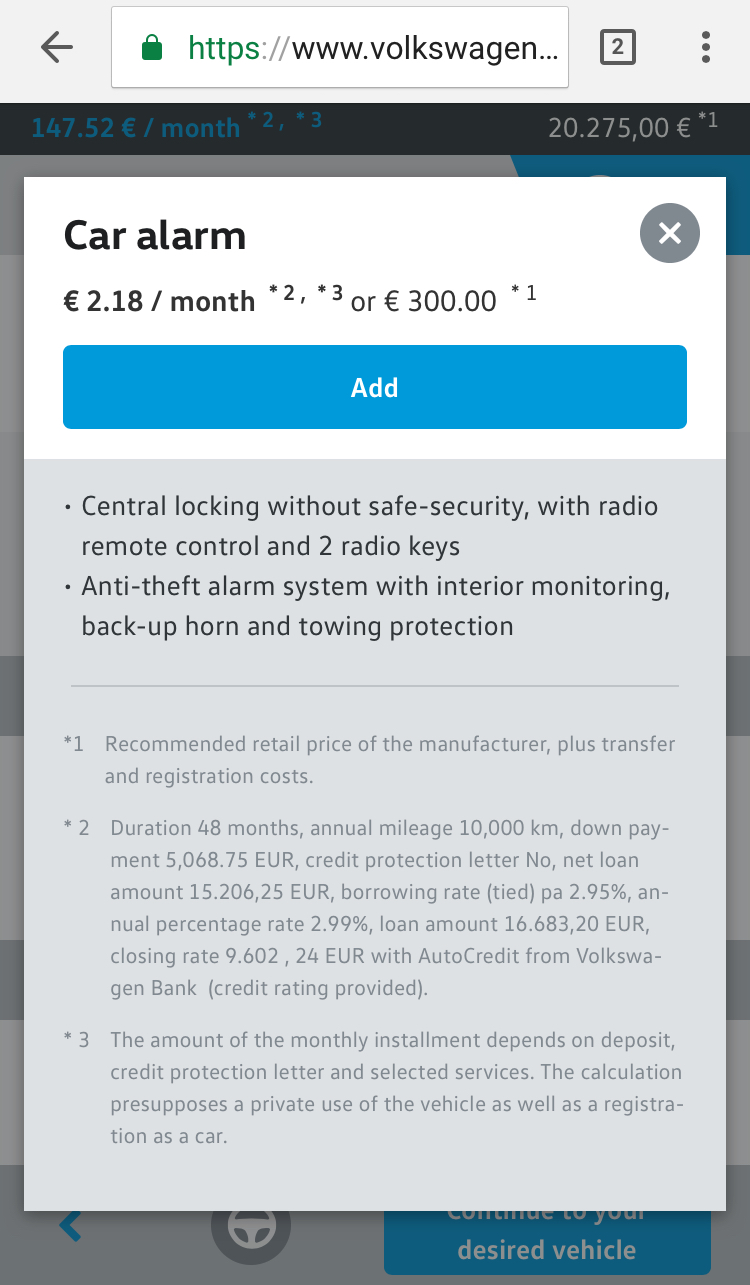Go back using the blue left chevron
This screenshot has width=750, height=1285.
70,1226
